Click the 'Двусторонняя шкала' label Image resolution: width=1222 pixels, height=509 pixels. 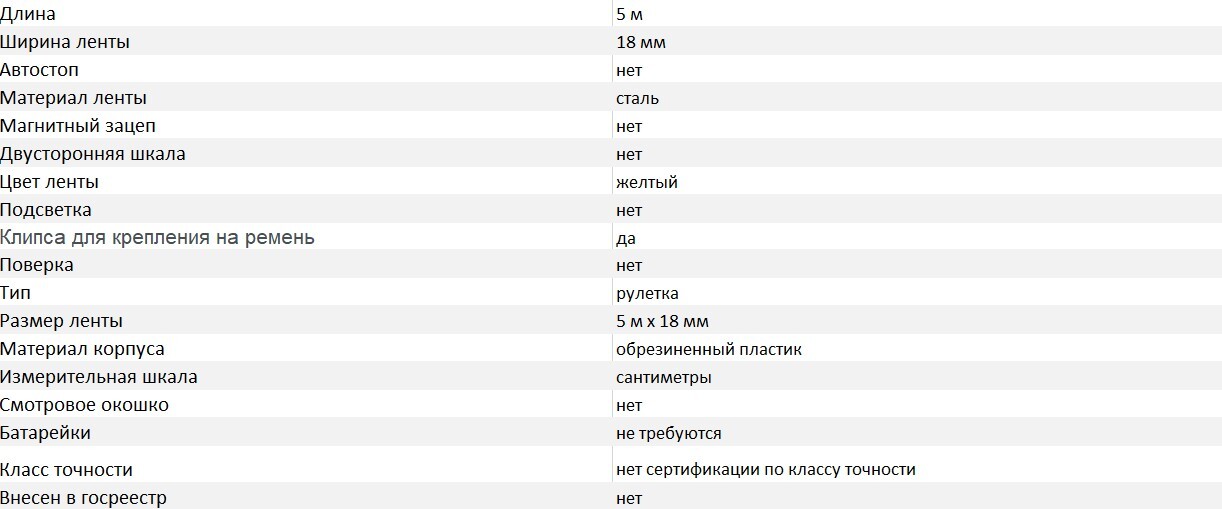93,154
